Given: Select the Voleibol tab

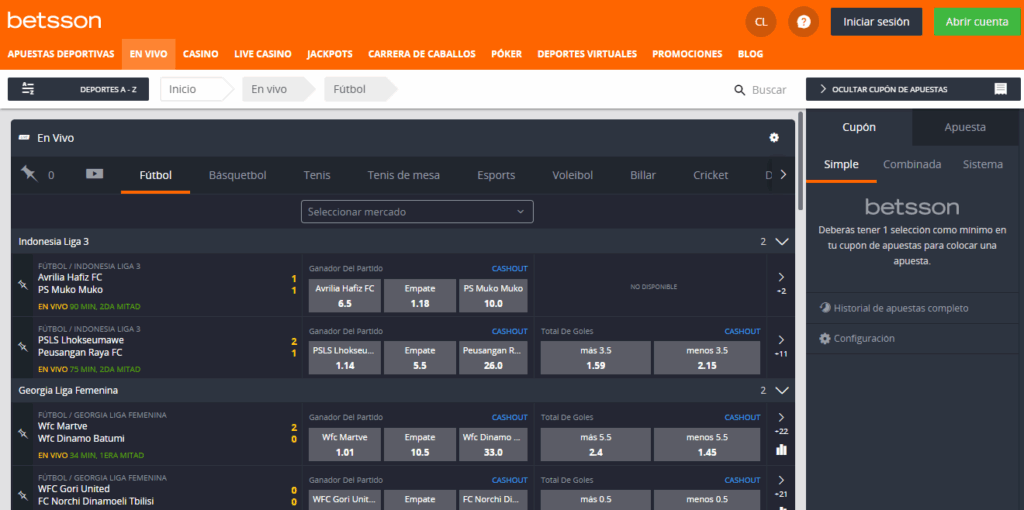Looking at the screenshot, I should tap(573, 175).
